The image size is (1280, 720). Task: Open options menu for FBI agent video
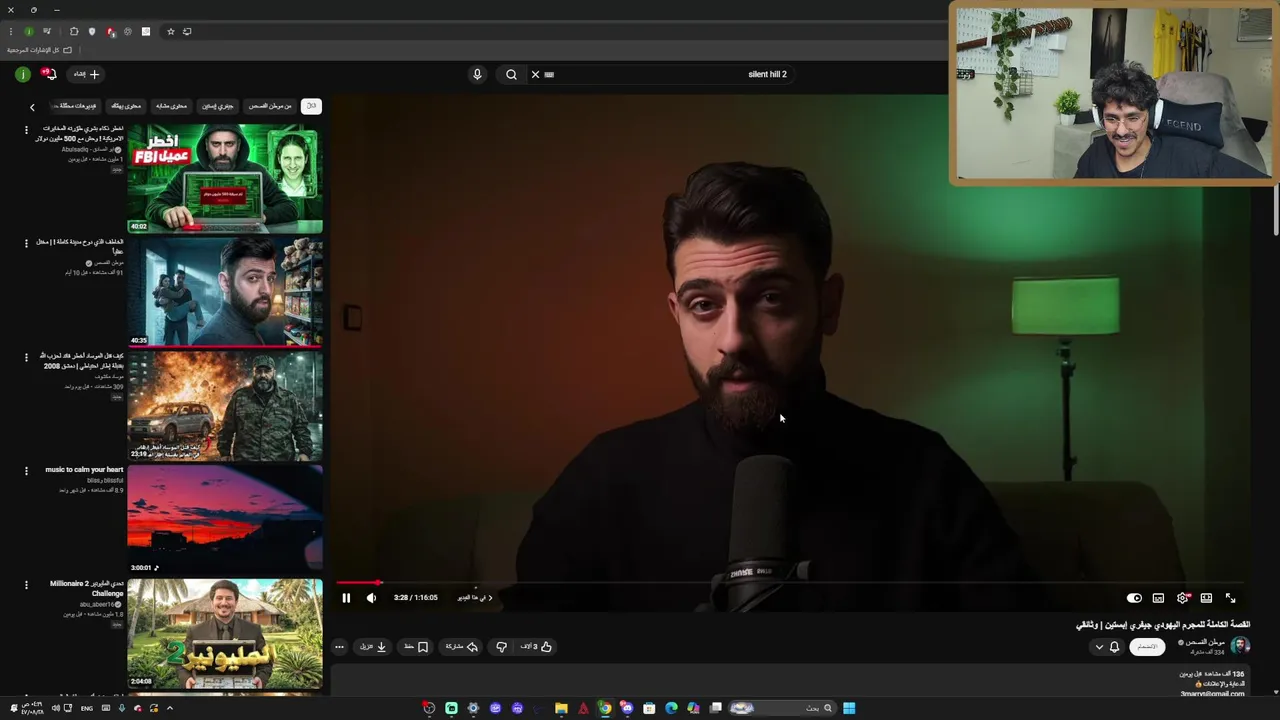[x=26, y=129]
